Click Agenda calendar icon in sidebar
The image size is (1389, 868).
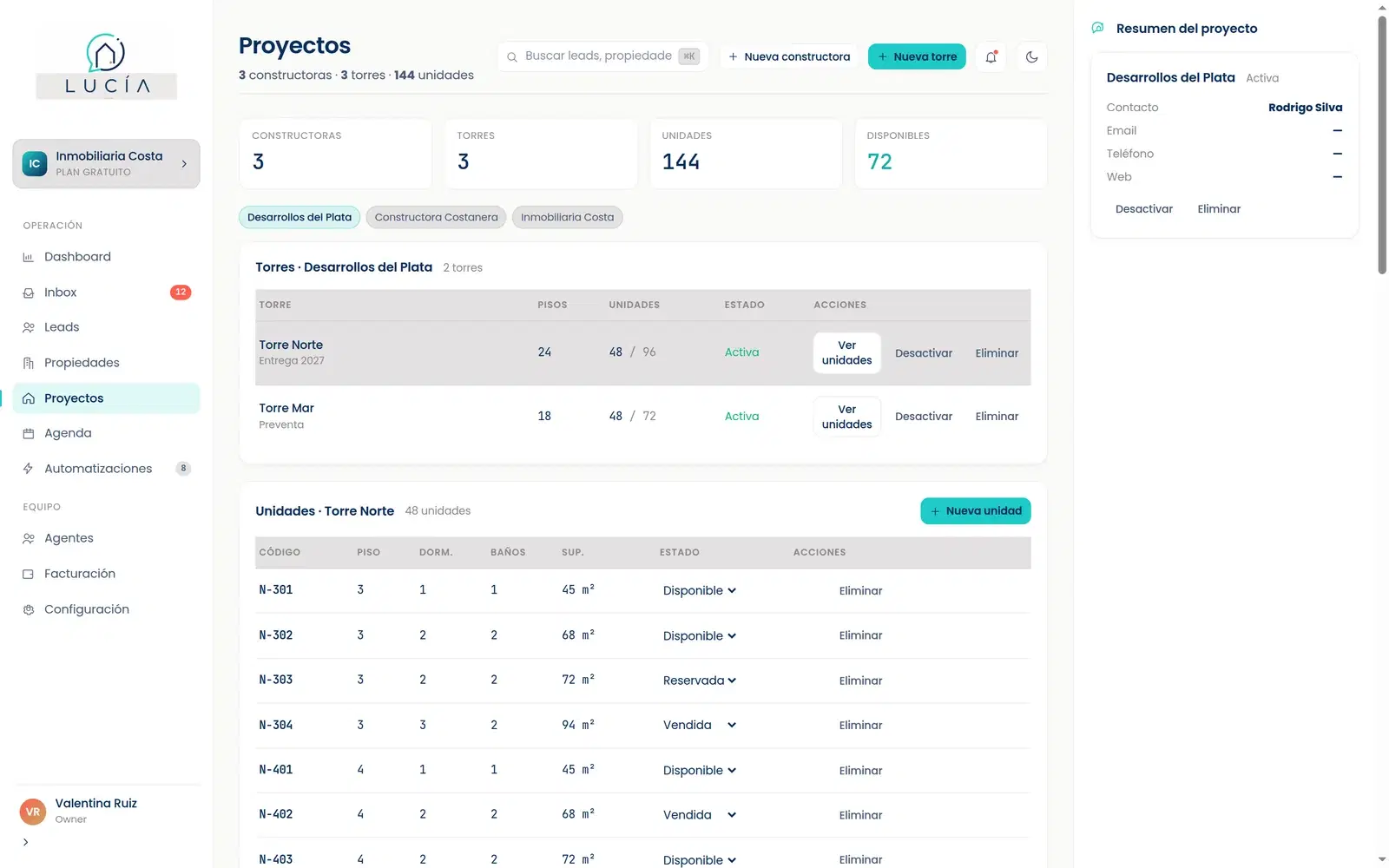tap(29, 433)
